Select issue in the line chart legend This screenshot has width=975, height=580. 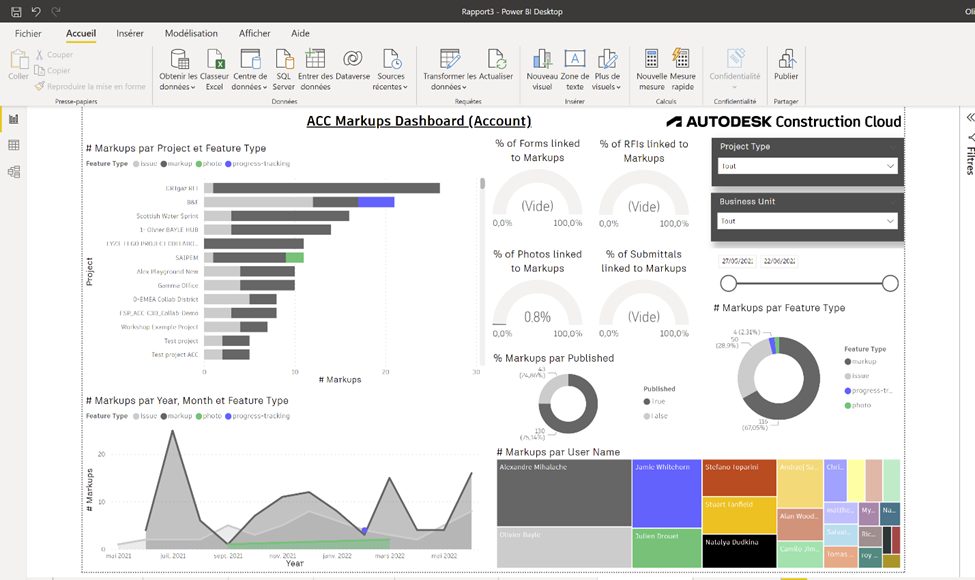(x=145, y=416)
